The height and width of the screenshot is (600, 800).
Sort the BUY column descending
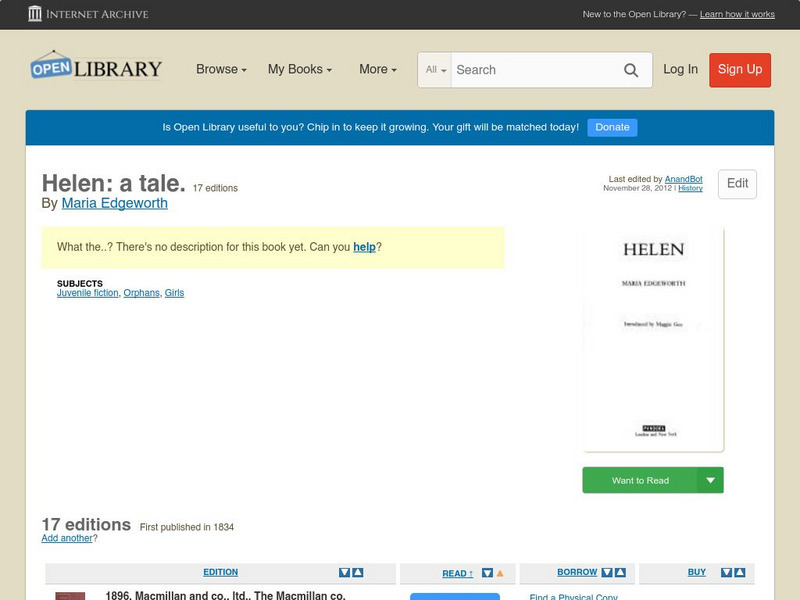pyautogui.click(x=726, y=573)
